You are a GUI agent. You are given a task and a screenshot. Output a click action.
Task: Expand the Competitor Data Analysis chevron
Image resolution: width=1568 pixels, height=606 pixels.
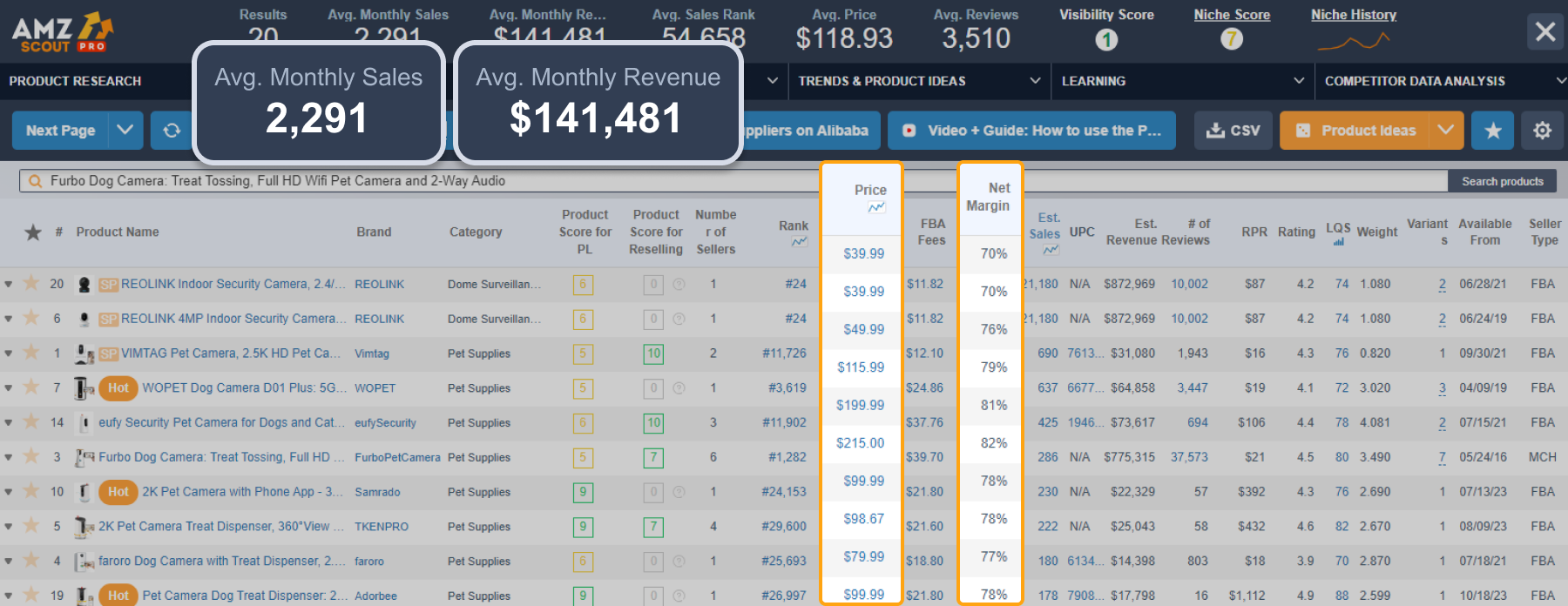pos(1560,80)
